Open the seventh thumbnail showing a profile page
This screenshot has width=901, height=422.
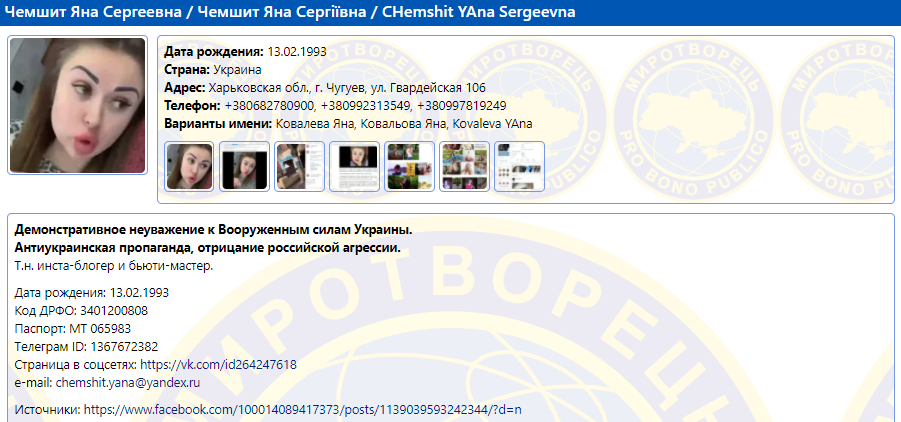pyautogui.click(x=519, y=166)
